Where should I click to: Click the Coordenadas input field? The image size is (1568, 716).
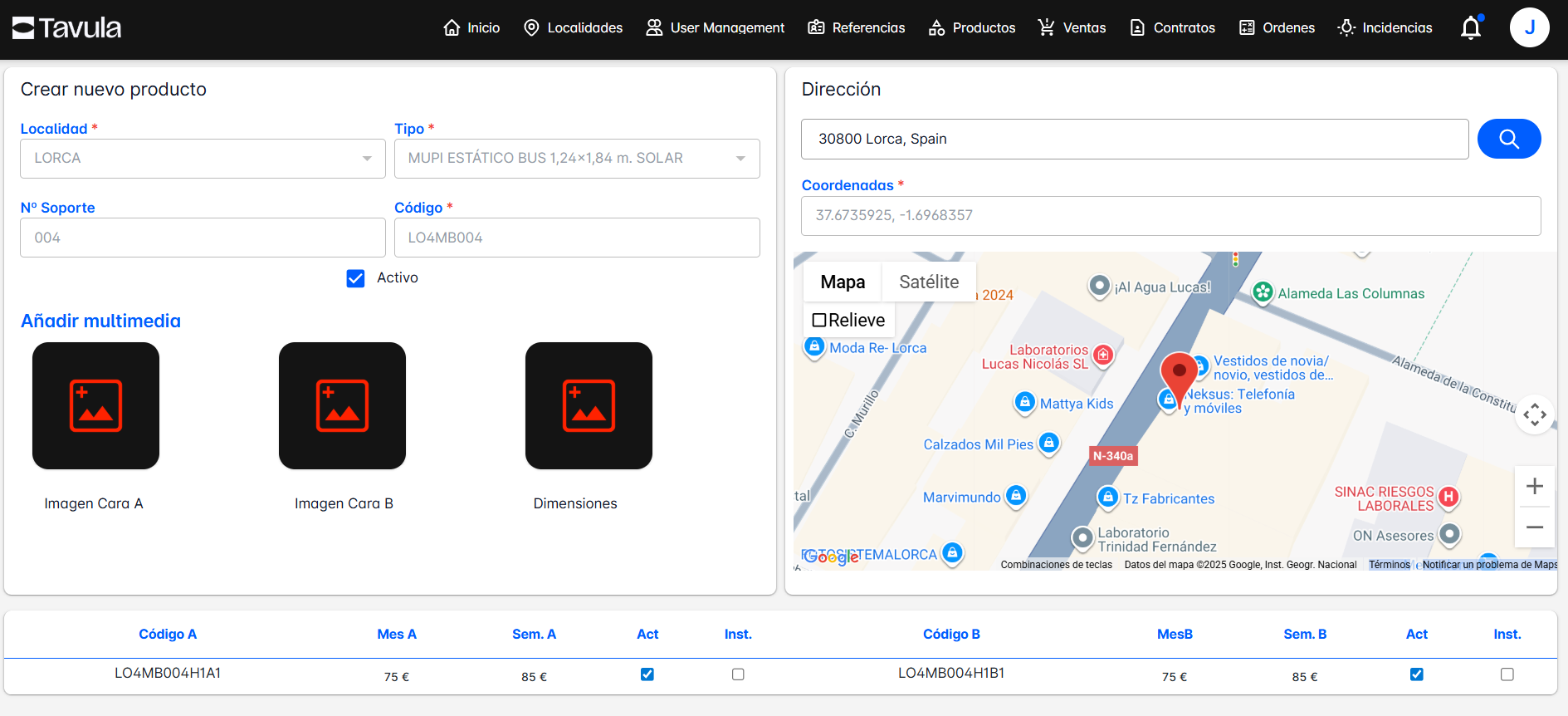tap(1170, 216)
